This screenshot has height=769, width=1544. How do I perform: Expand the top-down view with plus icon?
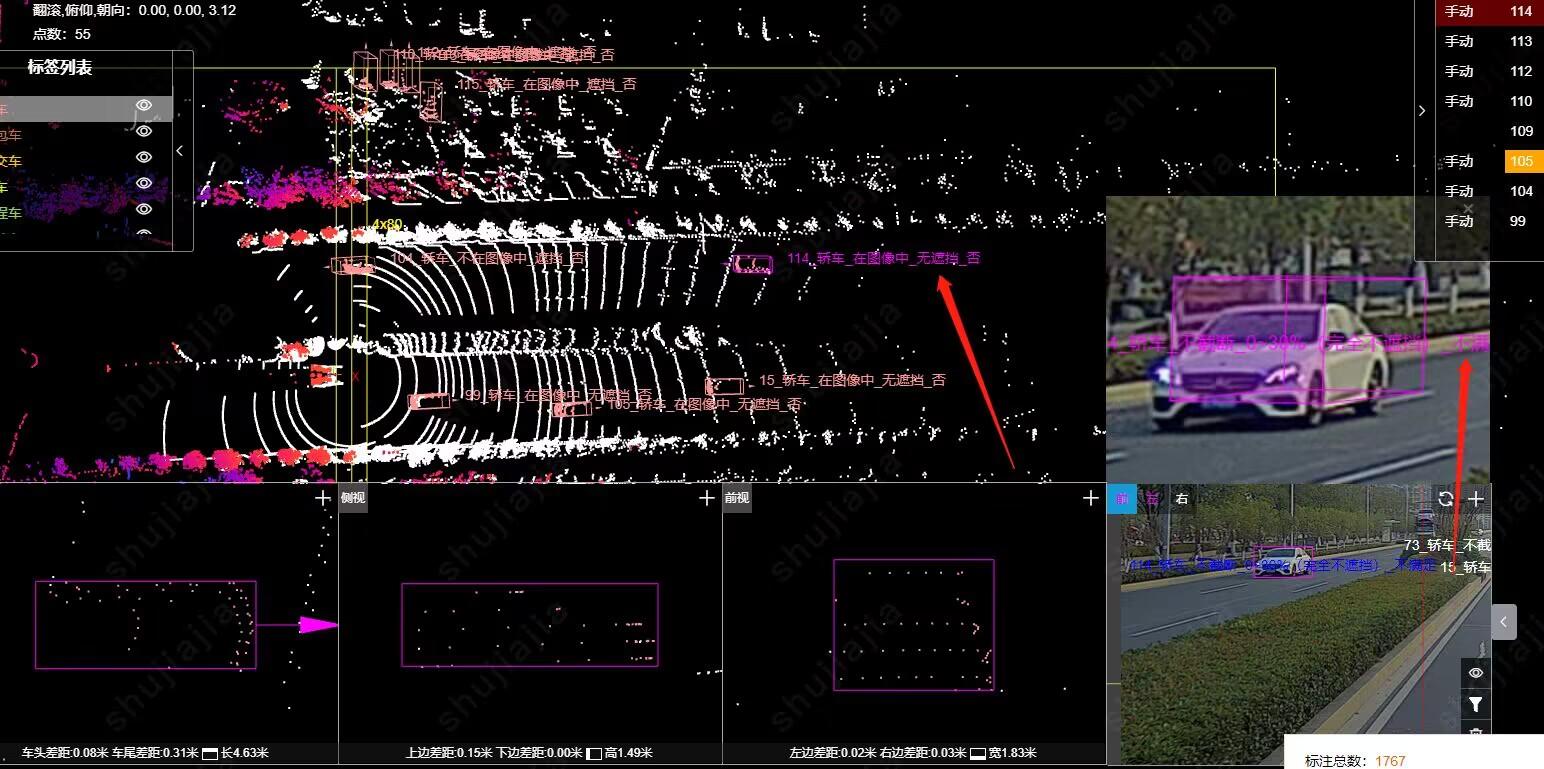[323, 498]
